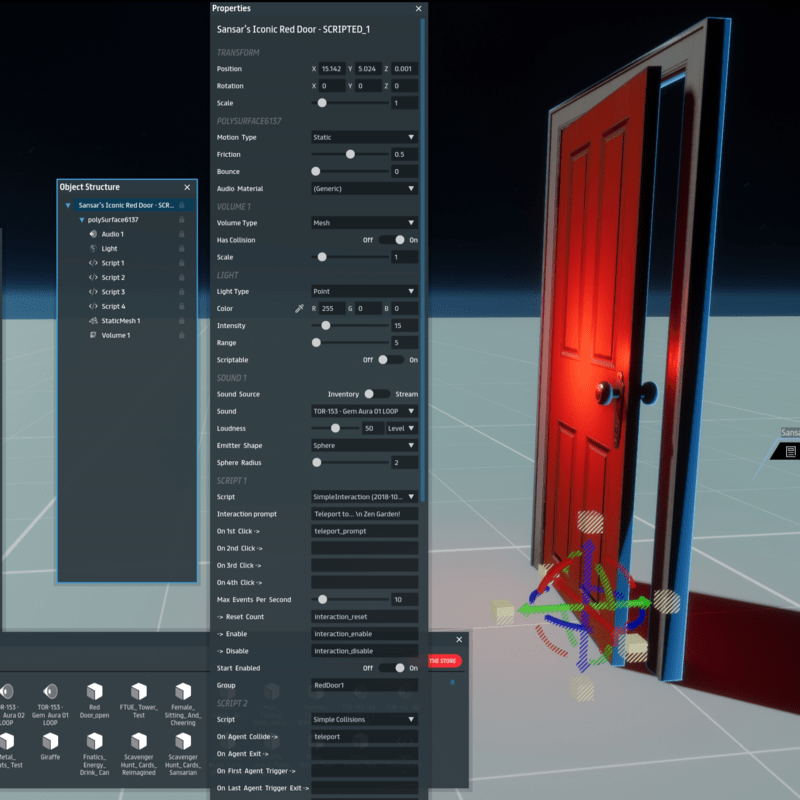Open the Motion Type dropdown

click(x=364, y=137)
